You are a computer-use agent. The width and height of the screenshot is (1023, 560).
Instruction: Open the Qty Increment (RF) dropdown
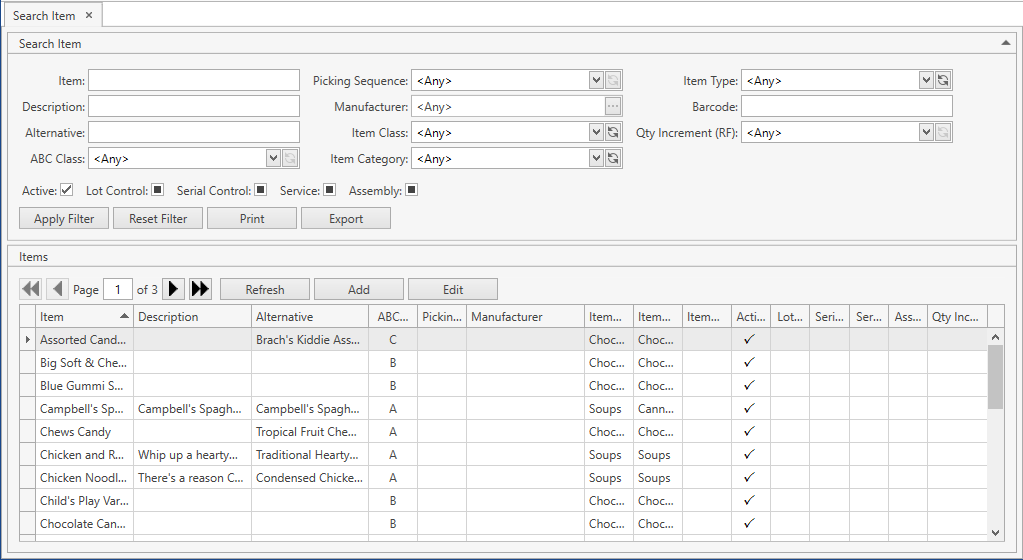926,132
